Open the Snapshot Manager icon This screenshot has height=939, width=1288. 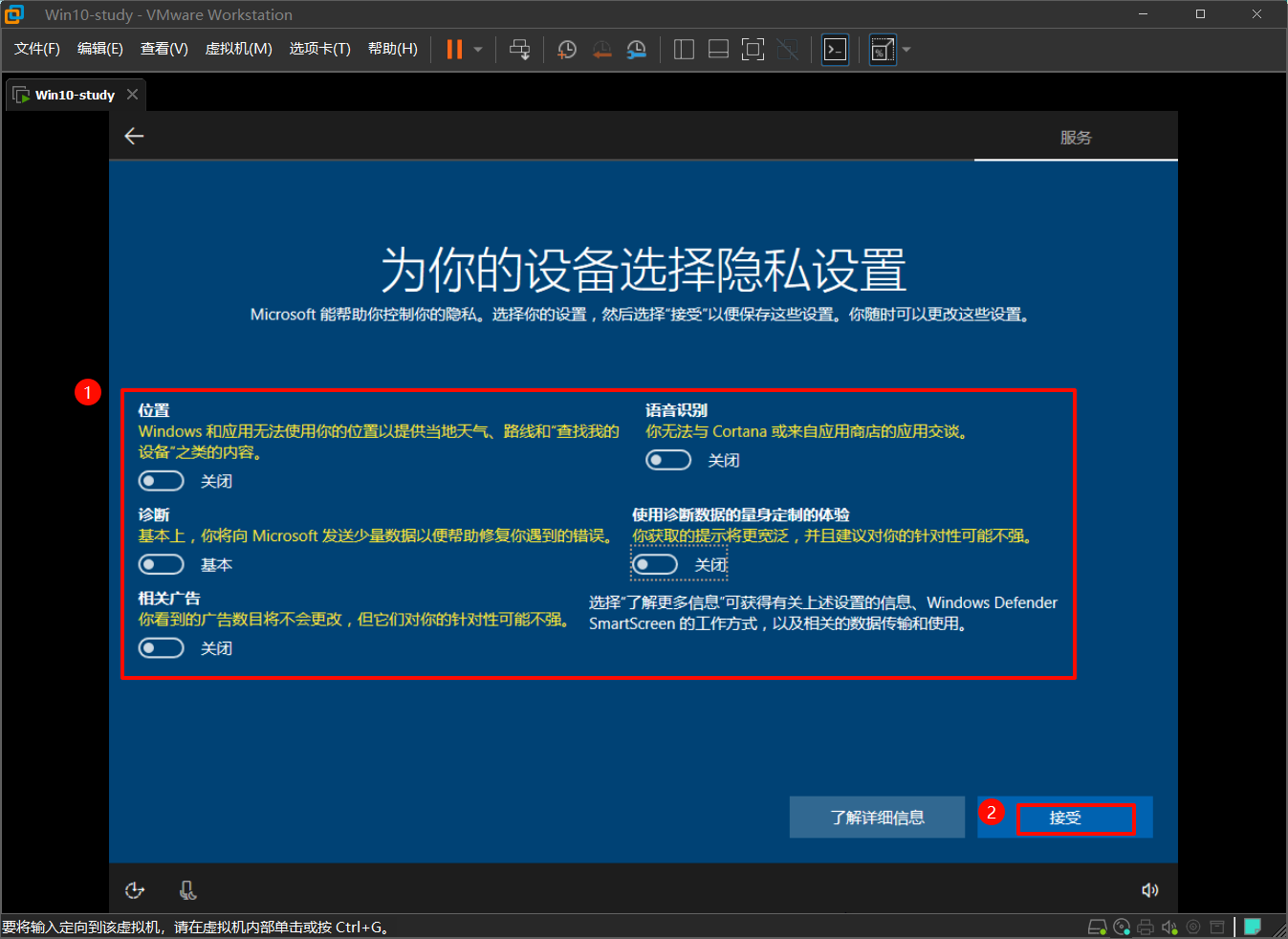[x=636, y=49]
